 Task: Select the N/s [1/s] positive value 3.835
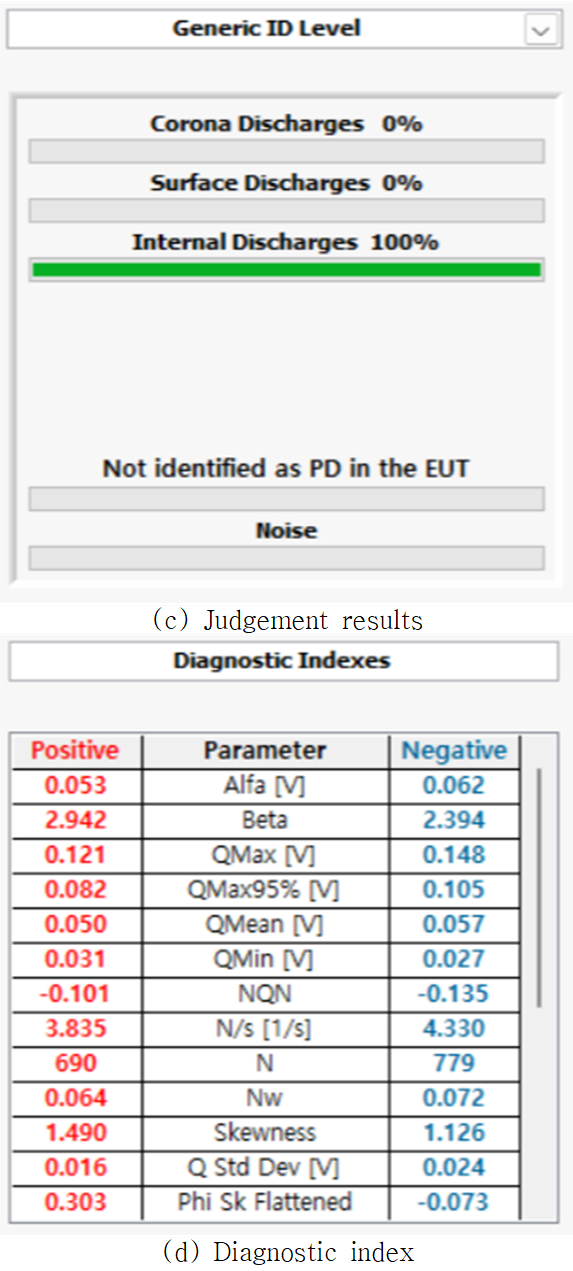click(75, 1029)
